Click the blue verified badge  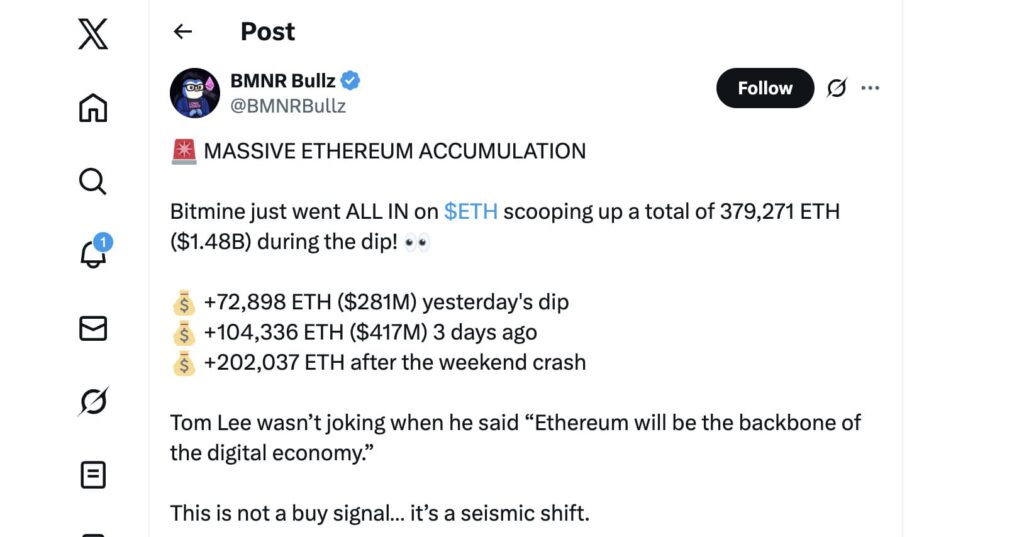click(352, 81)
